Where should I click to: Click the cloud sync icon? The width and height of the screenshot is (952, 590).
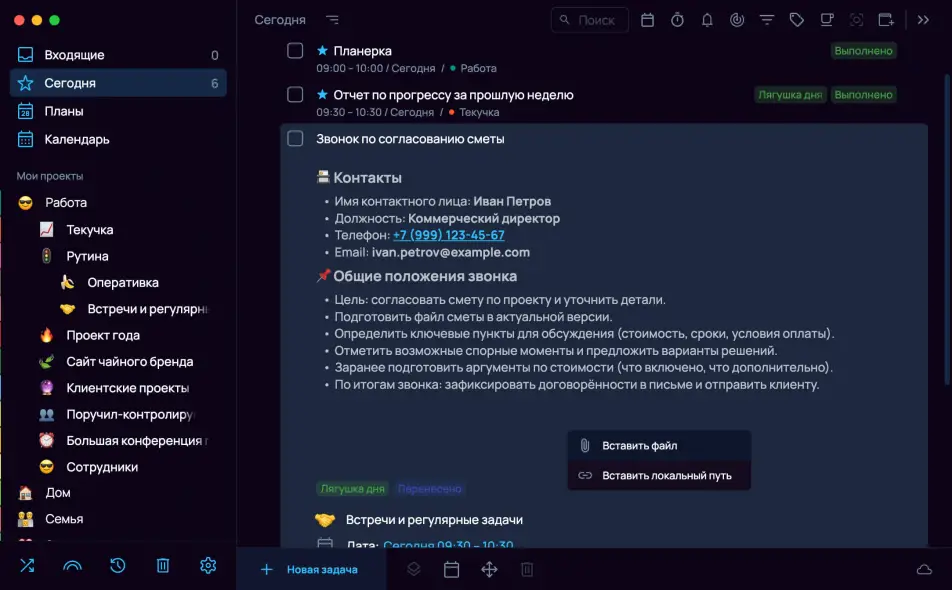[924, 570]
